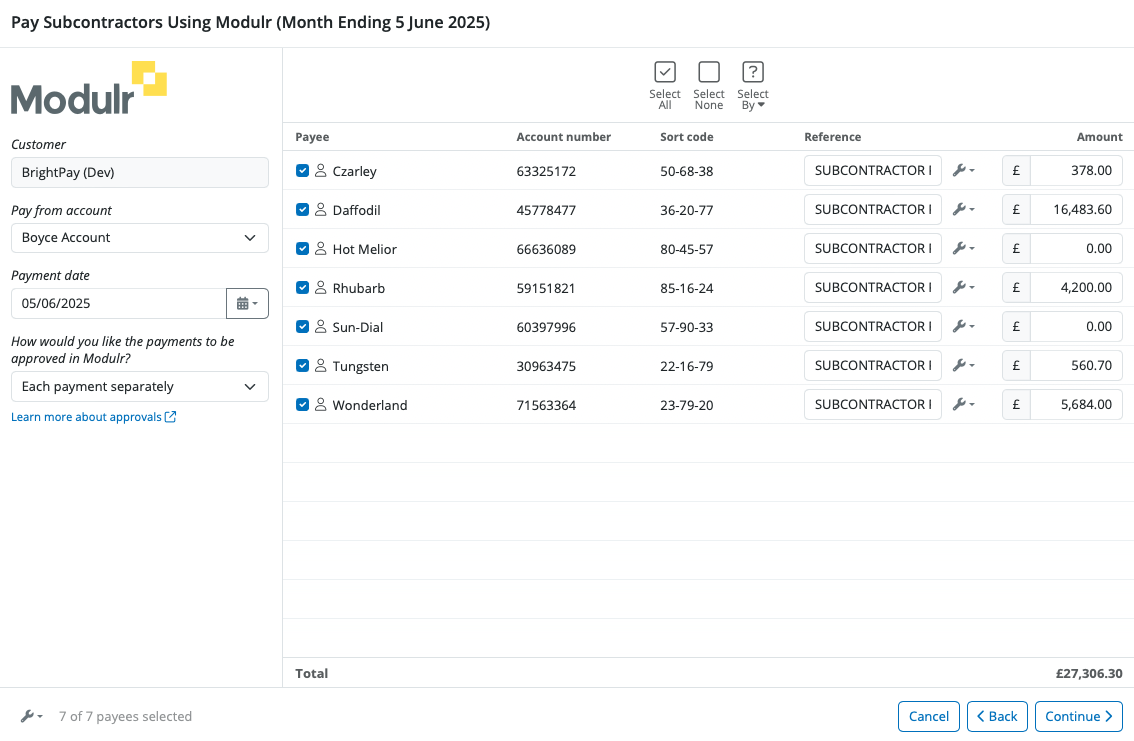
Task: Click the Select None icon
Action: point(709,73)
